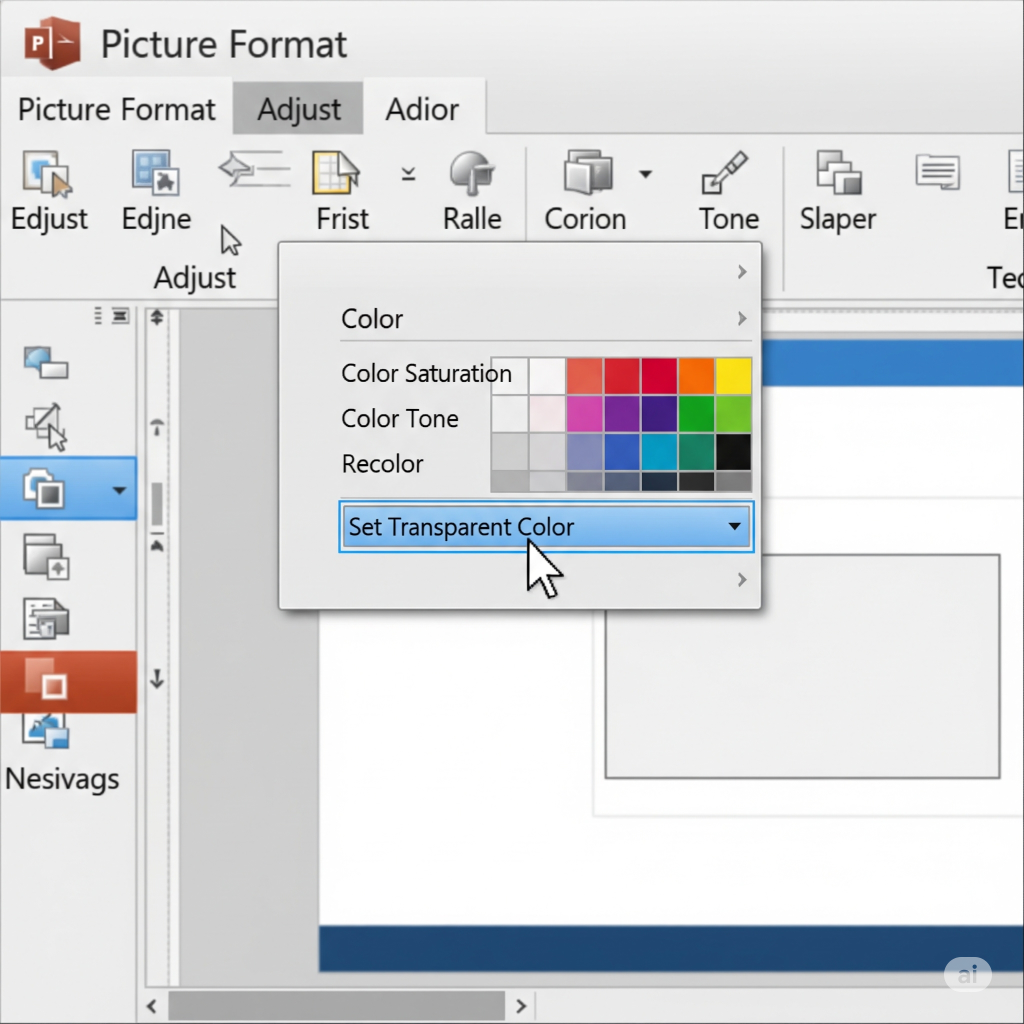Image resolution: width=1024 pixels, height=1024 pixels.
Task: Switch to the Adior tab
Action: [x=422, y=109]
